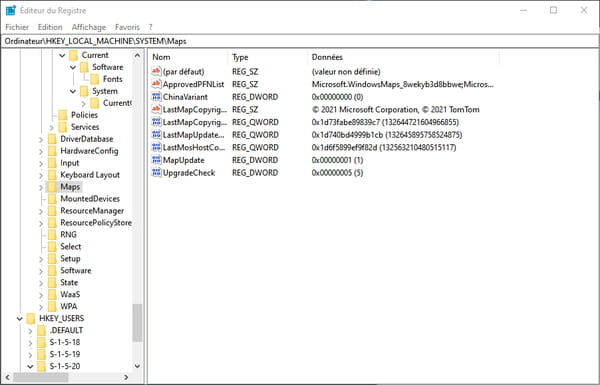Select the S-1-5-19 key
The height and width of the screenshot is (385, 600).
click(65, 354)
